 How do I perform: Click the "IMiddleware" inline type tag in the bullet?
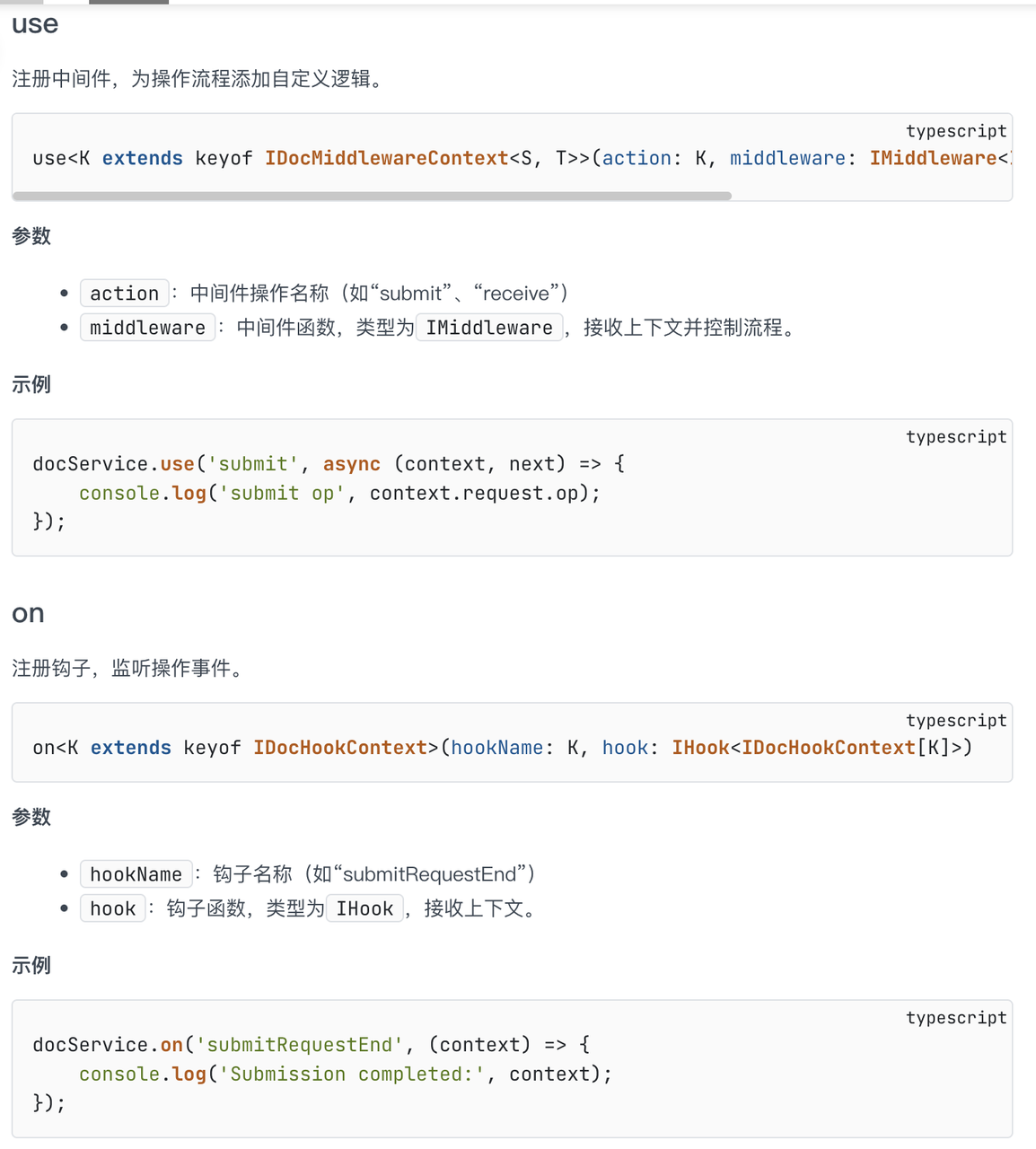tap(489, 328)
